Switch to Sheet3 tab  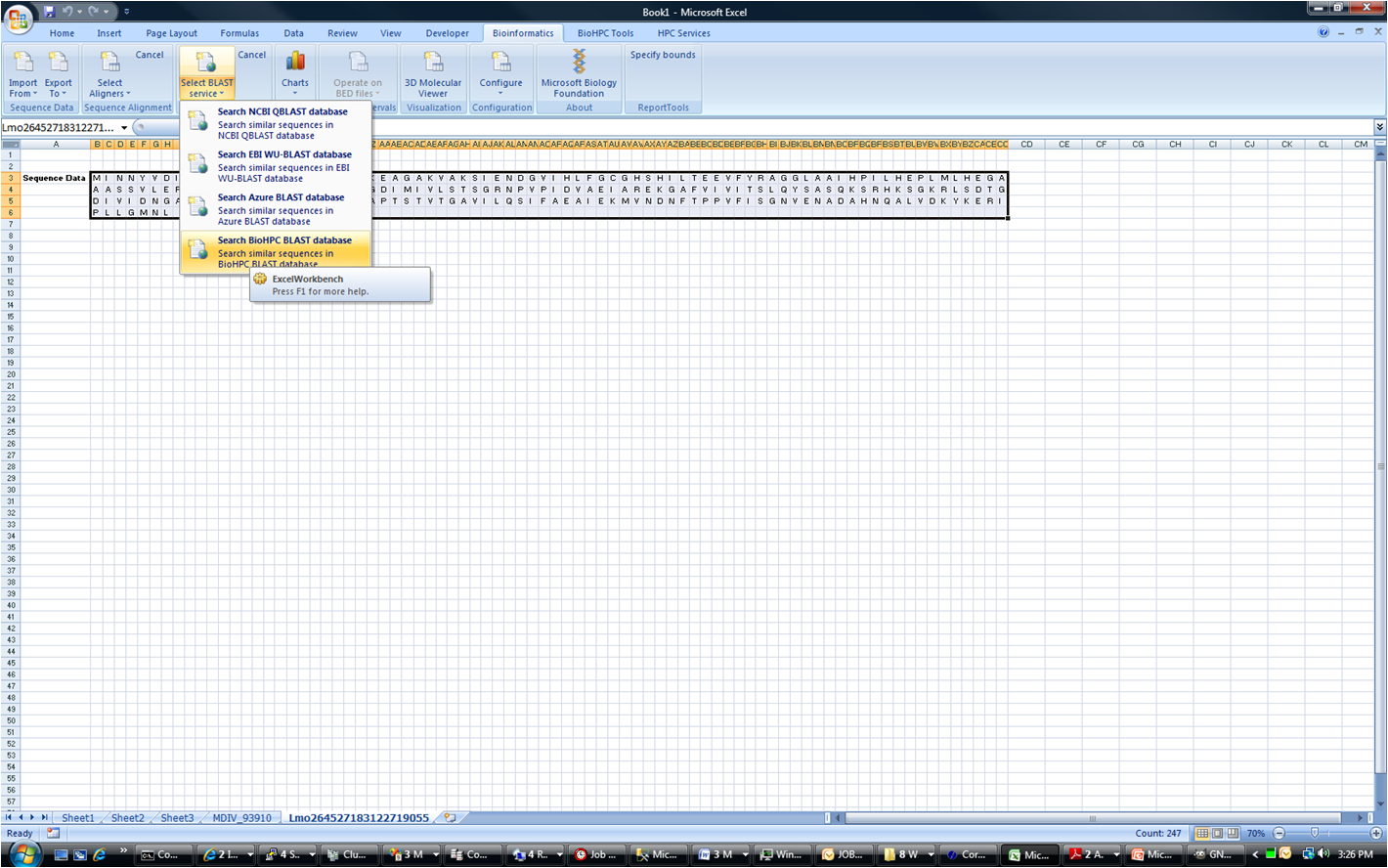pyautogui.click(x=177, y=818)
